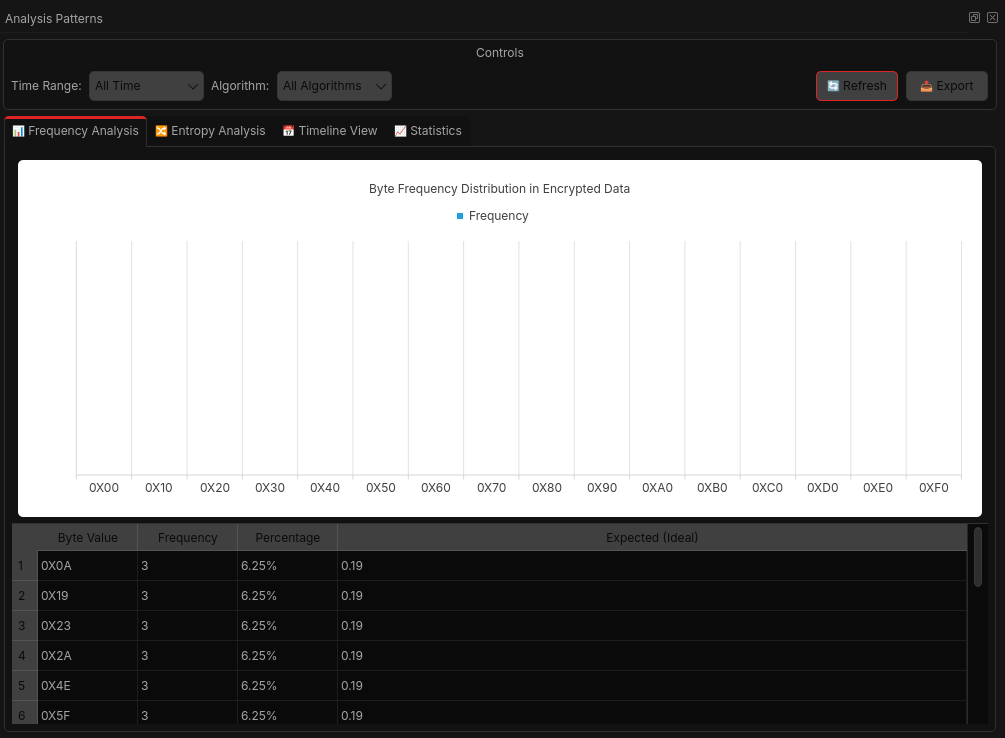Click the restore window icon in the titlebar
This screenshot has width=1005, height=738.
974,17
